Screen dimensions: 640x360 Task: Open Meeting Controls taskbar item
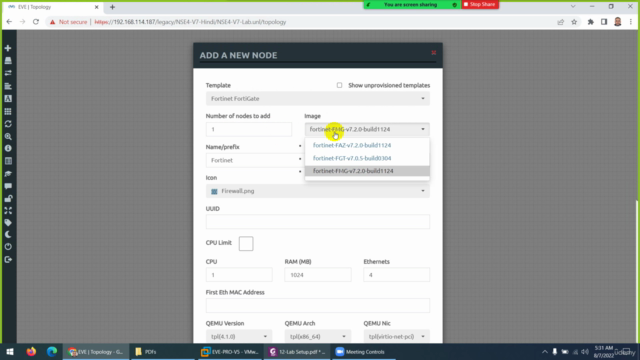tap(364, 351)
